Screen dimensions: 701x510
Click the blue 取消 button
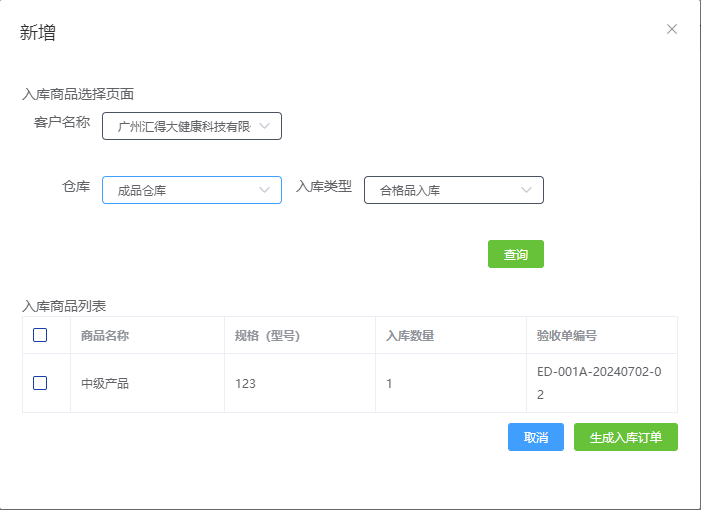535,437
